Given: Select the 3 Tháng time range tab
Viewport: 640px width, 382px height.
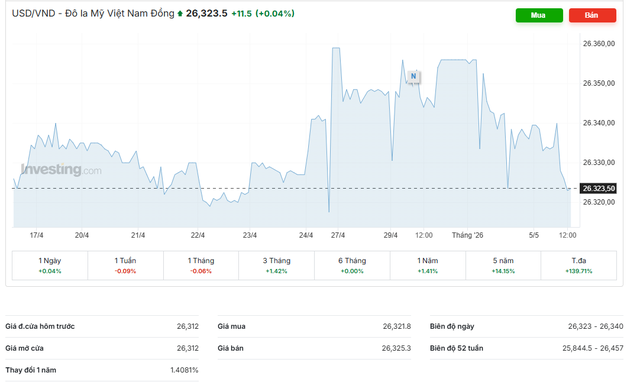Looking at the screenshot, I should click(276, 265).
